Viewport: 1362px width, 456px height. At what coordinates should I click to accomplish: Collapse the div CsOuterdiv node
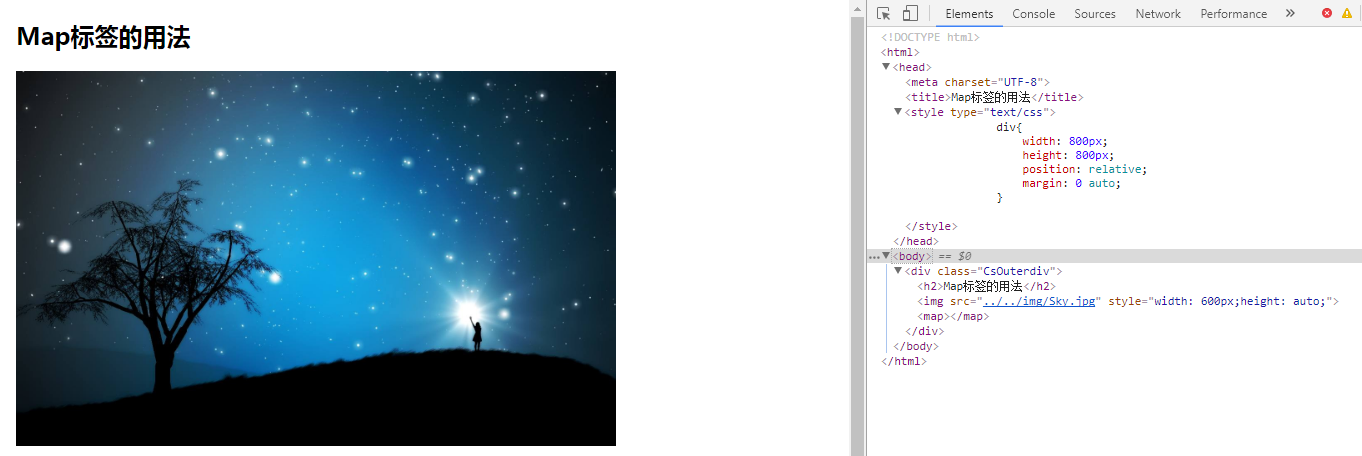click(x=898, y=271)
